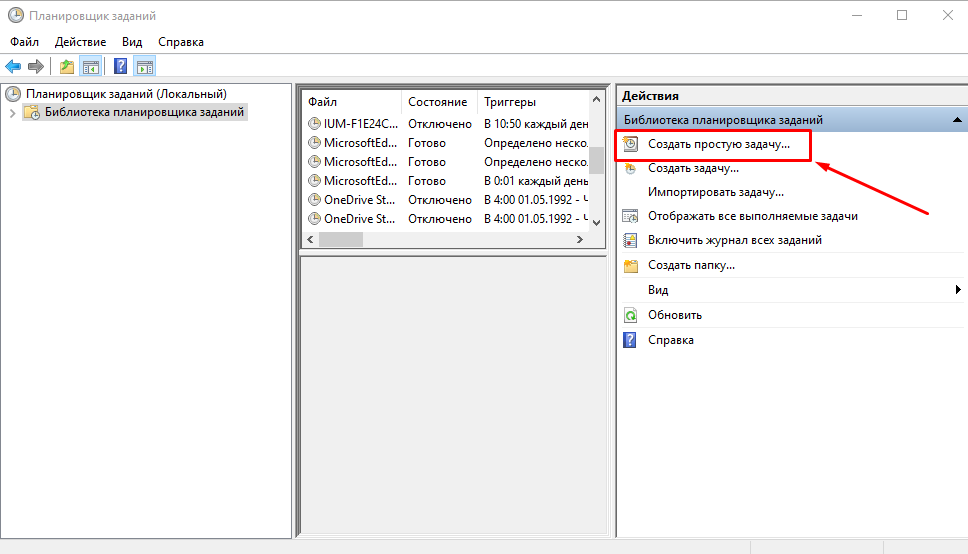Click the up-one-level folder toolbar icon
This screenshot has width=968, height=554.
(x=67, y=66)
